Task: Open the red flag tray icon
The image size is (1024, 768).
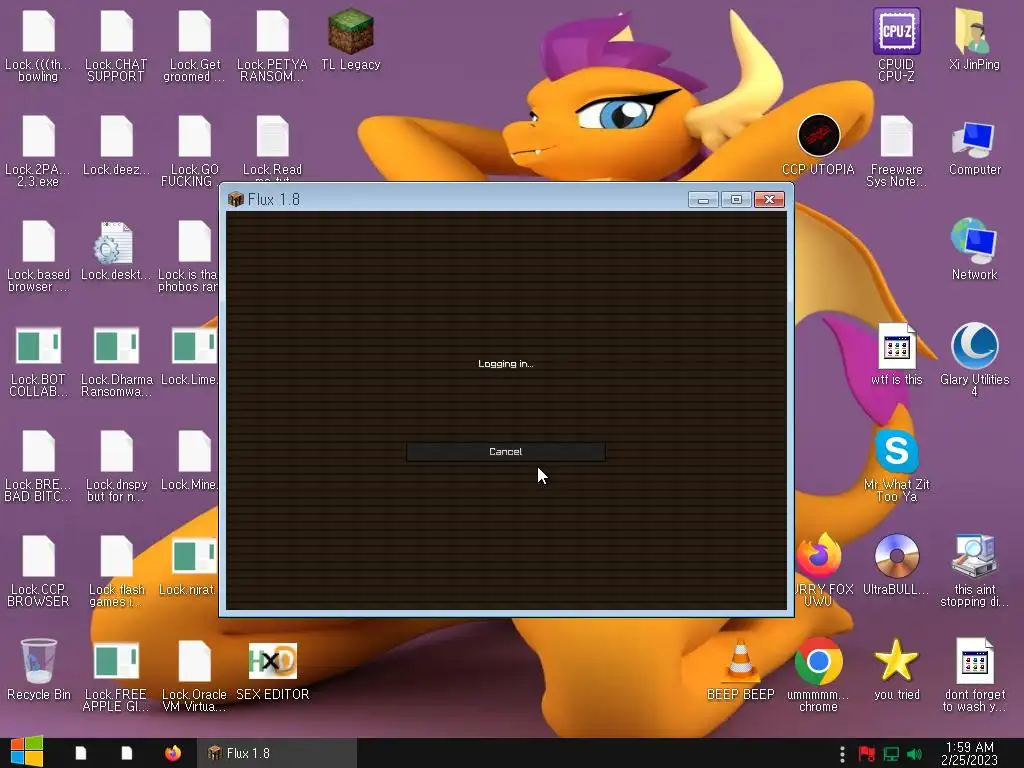Action: [867, 754]
